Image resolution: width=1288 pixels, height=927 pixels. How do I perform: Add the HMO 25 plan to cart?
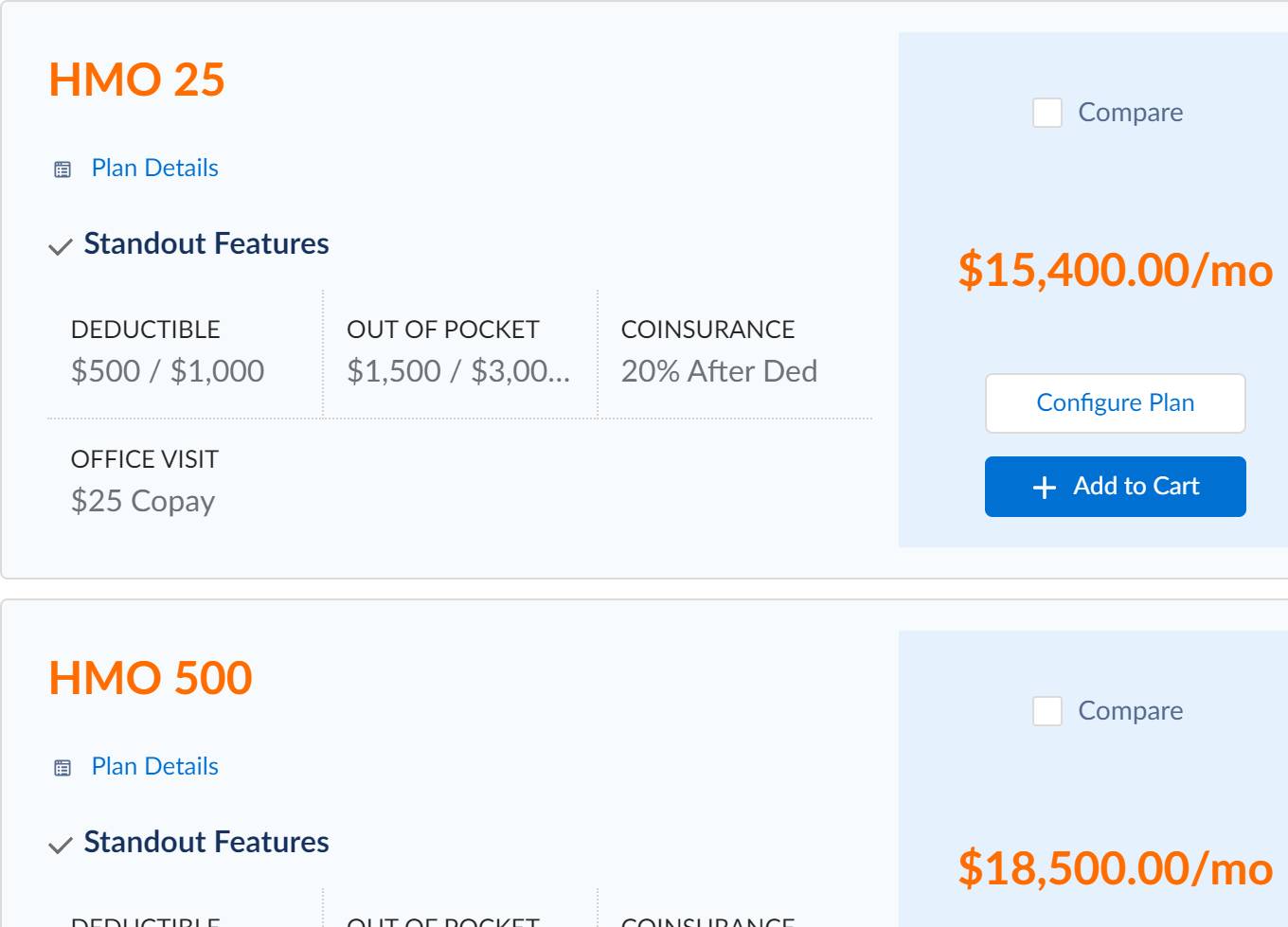pyautogui.click(x=1115, y=486)
